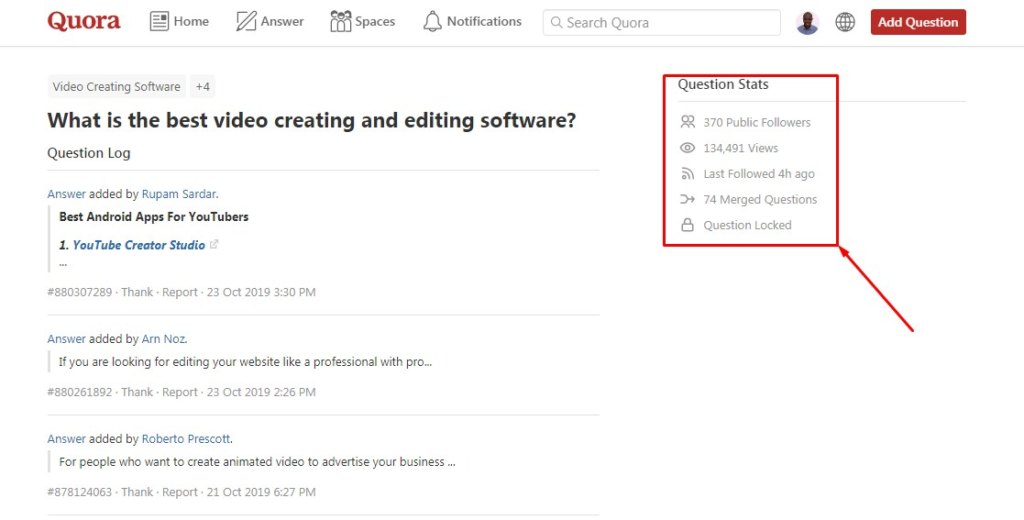Go to the Answer section

pyautogui.click(x=270, y=22)
